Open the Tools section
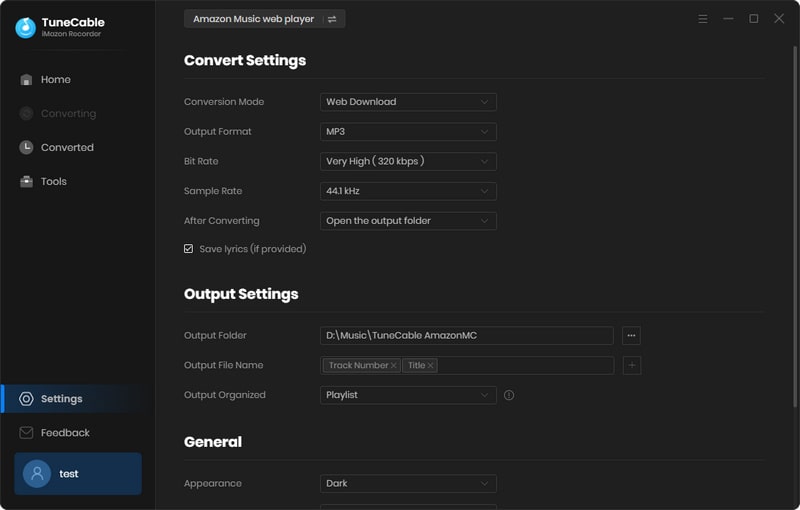Image resolution: width=800 pixels, height=510 pixels. click(78, 182)
